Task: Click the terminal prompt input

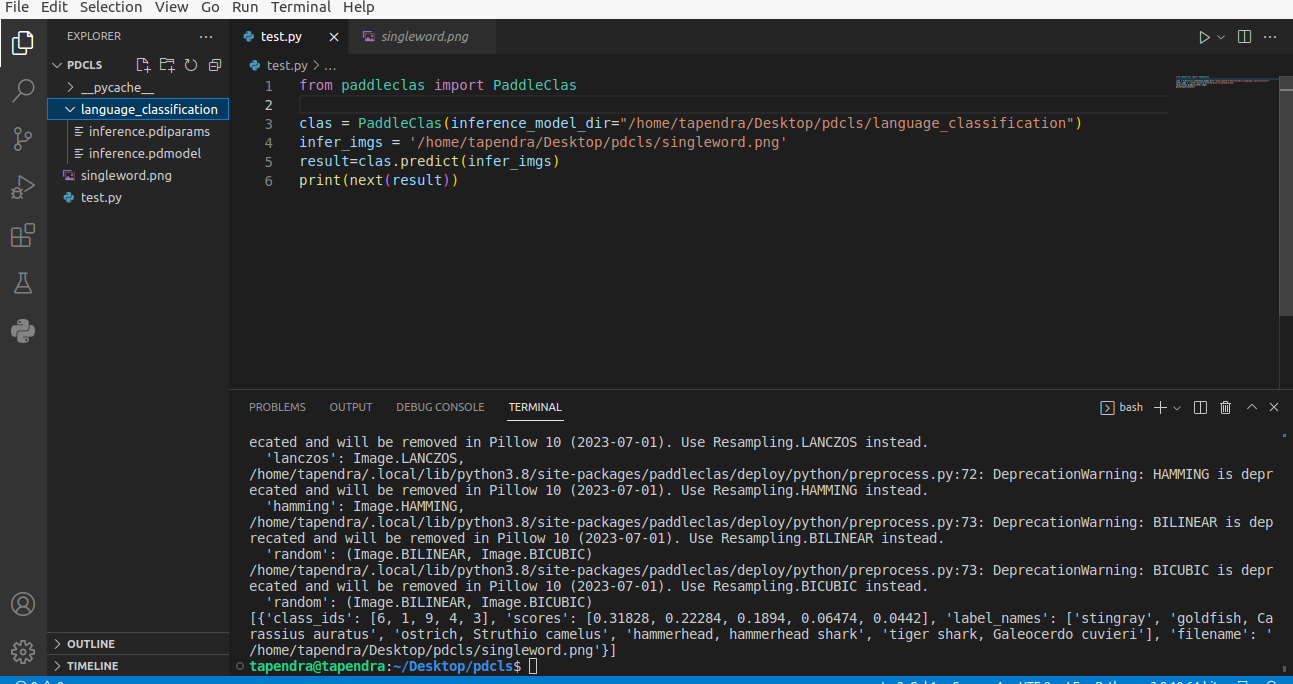Action: click(533, 666)
